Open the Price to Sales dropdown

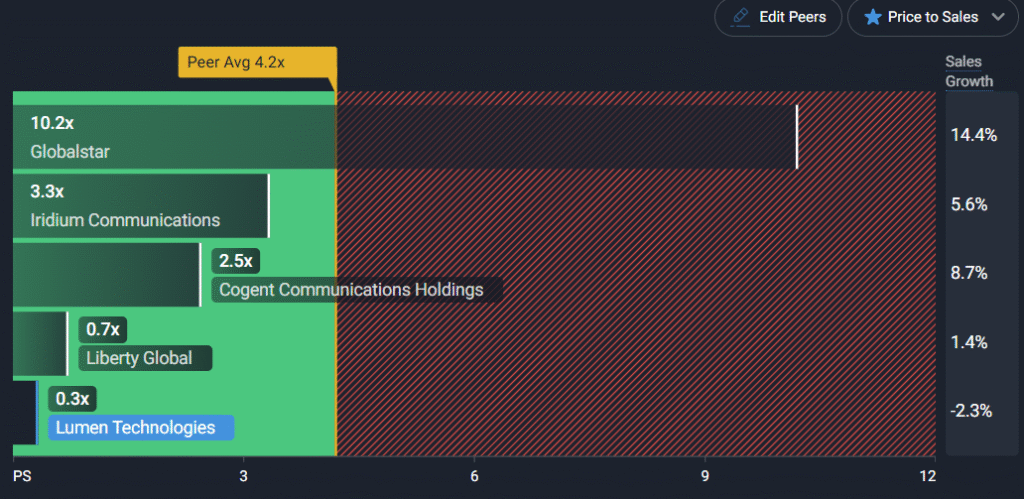point(933,17)
